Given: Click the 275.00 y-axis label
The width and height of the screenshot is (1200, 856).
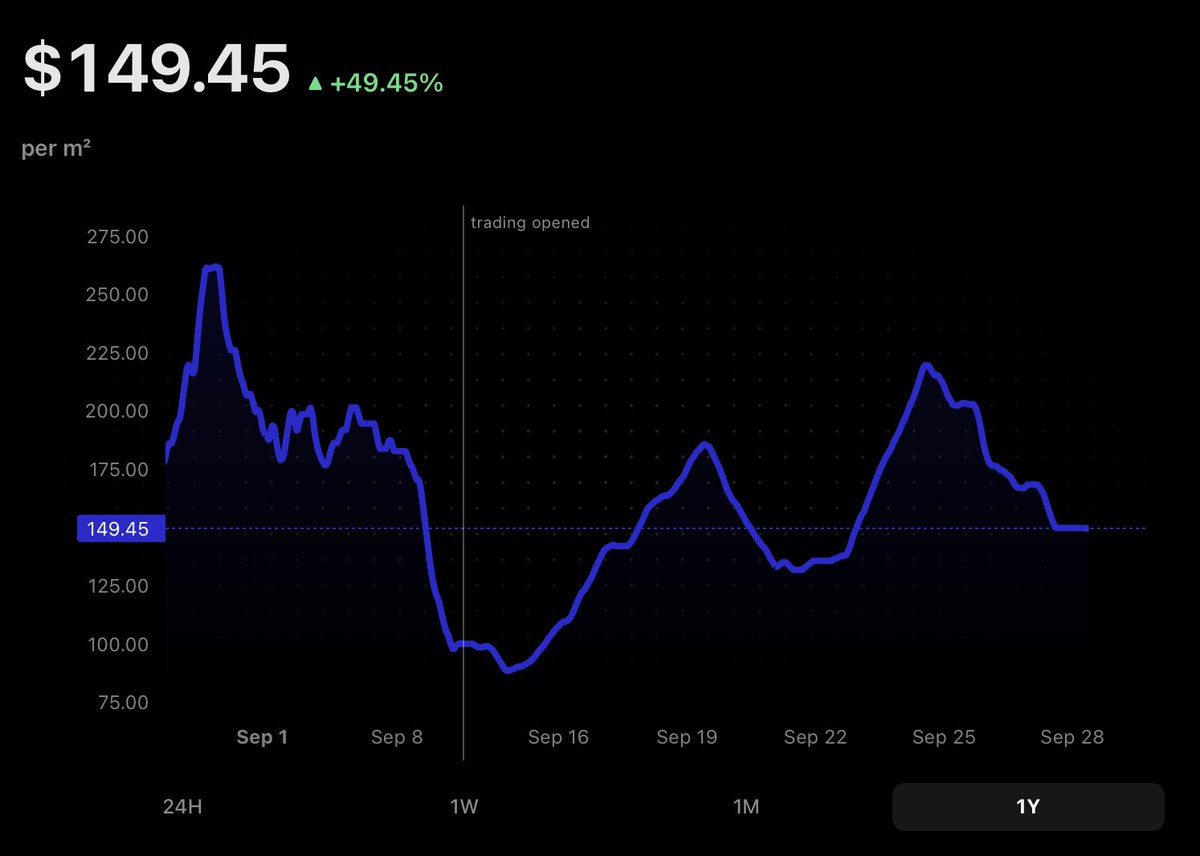Looking at the screenshot, I should (x=118, y=236).
